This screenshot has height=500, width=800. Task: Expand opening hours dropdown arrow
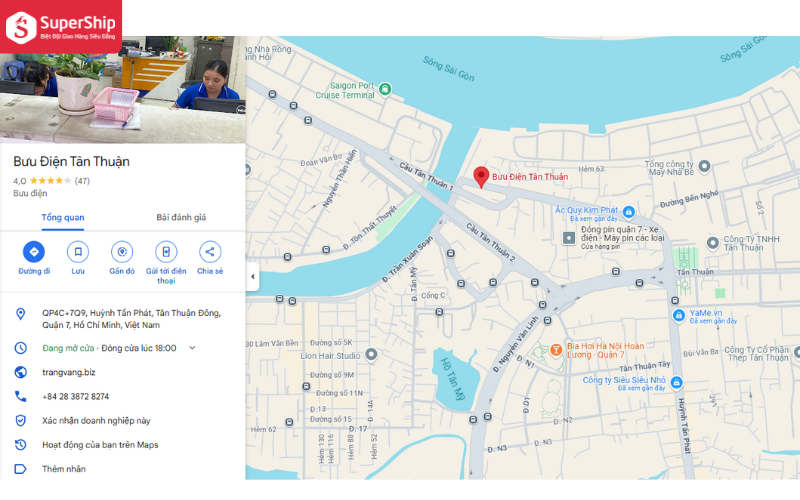tap(192, 348)
